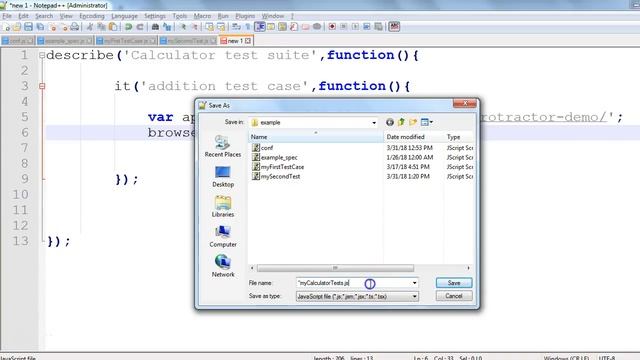Click the Copy toolbar icon
Image resolution: width=640 pixels, height=360 pixels.
(x=101, y=27)
